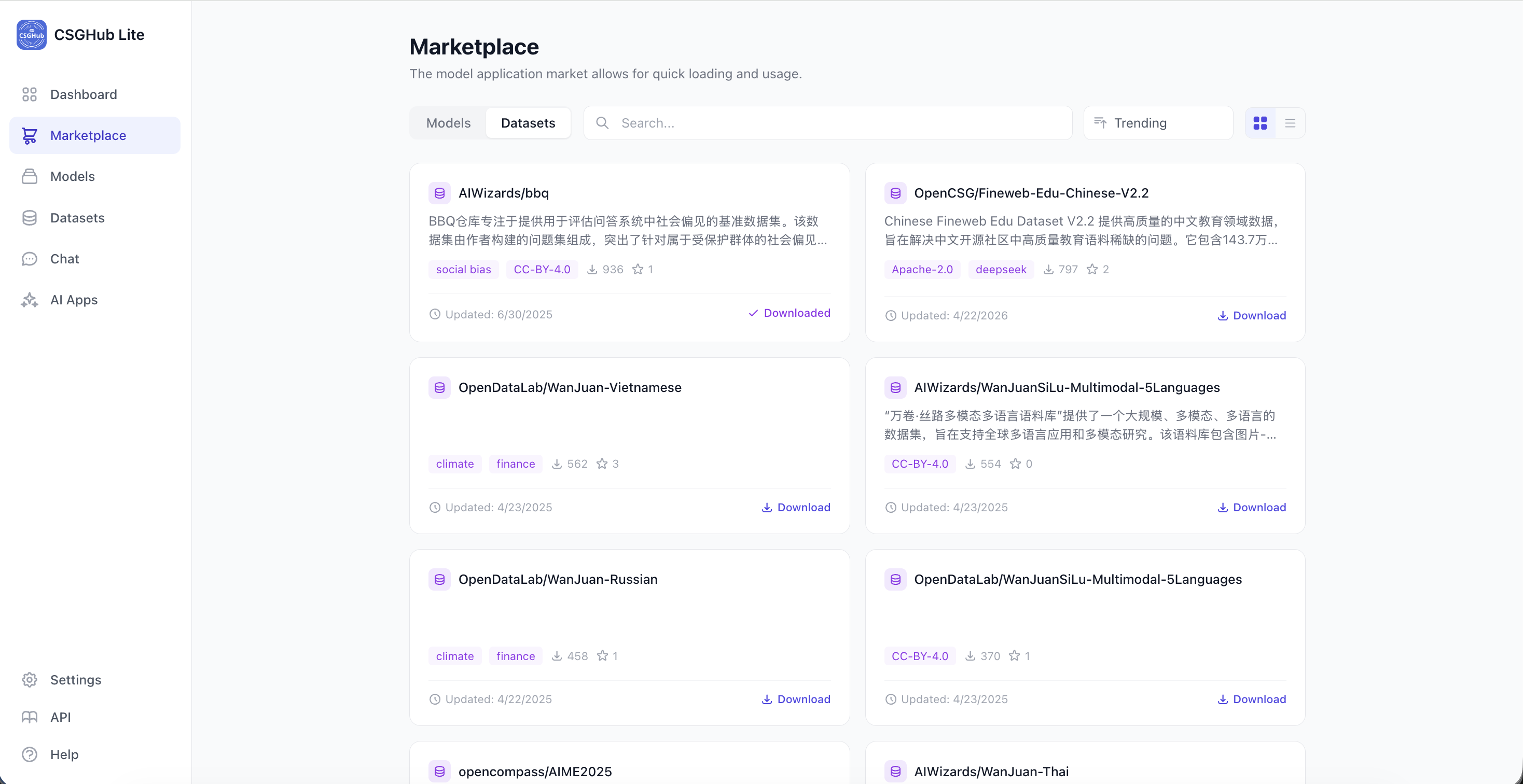
Task: Click the magnifier icon in search box
Action: point(602,123)
